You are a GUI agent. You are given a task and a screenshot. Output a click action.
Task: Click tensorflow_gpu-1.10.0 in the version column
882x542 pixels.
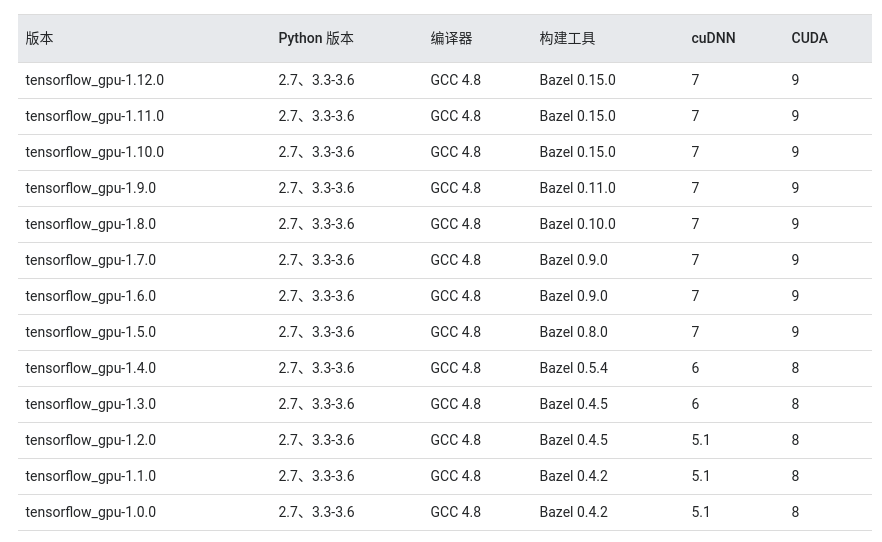click(94, 152)
